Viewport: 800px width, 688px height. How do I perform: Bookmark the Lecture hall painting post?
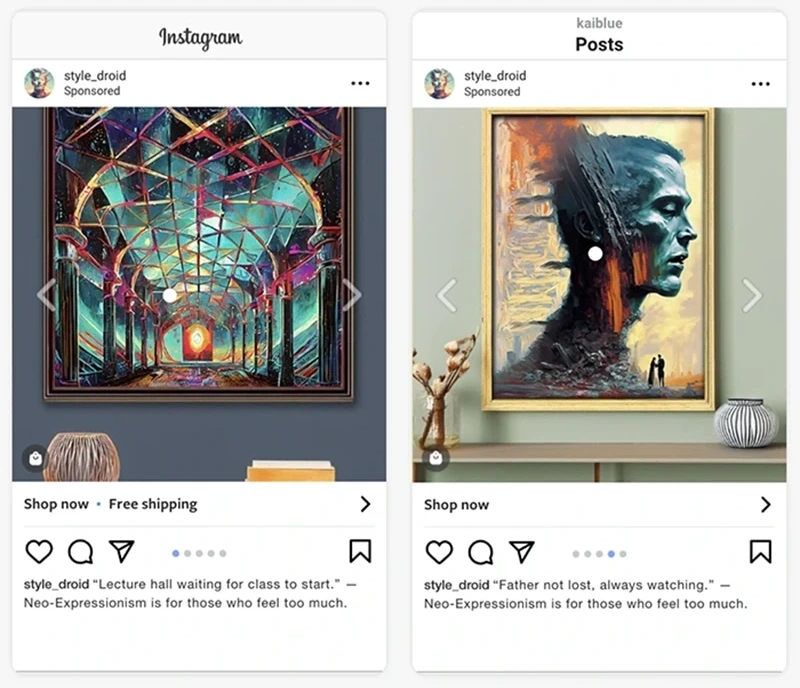(x=360, y=551)
